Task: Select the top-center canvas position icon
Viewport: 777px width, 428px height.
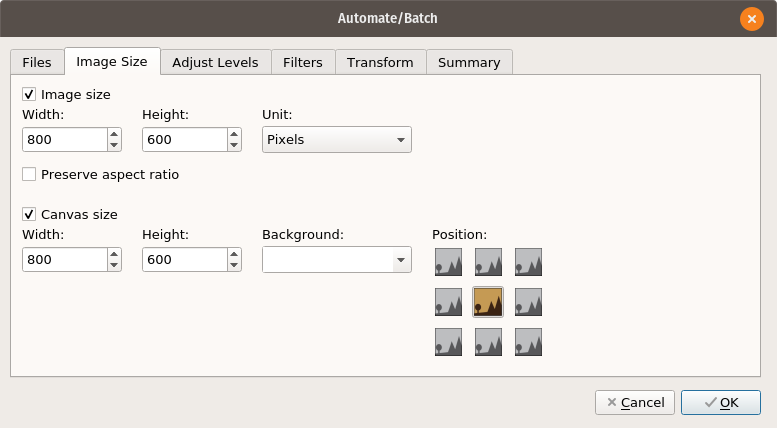Action: click(489, 262)
